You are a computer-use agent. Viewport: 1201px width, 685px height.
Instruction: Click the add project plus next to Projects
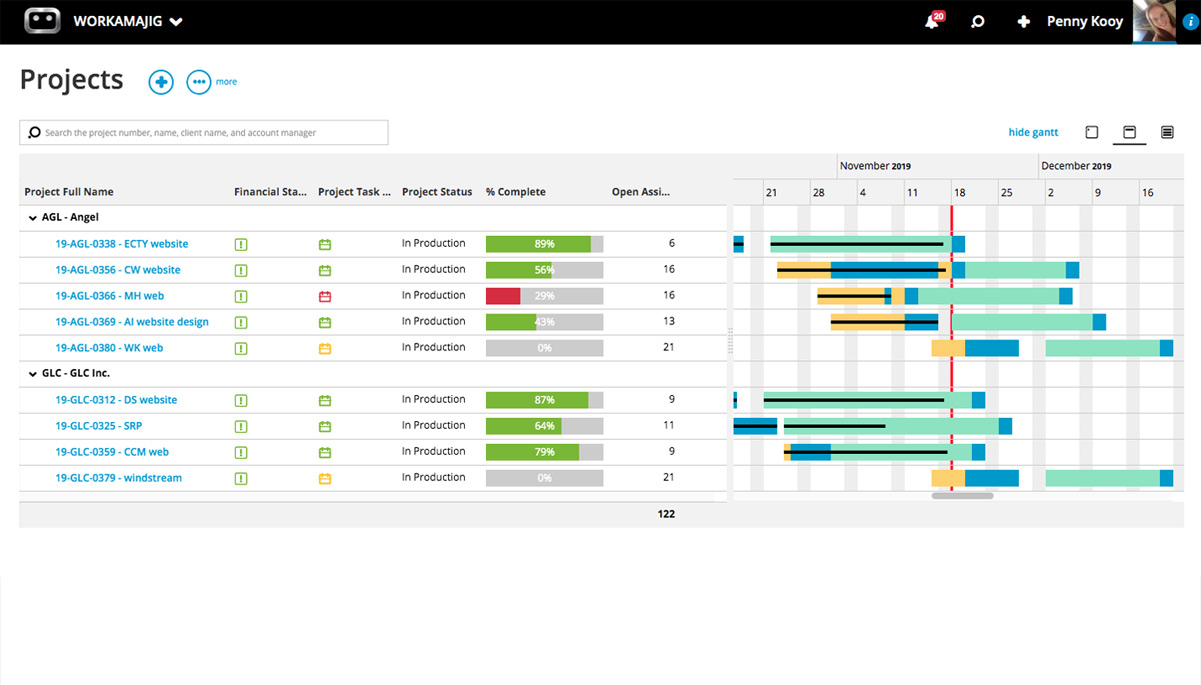[x=161, y=82]
